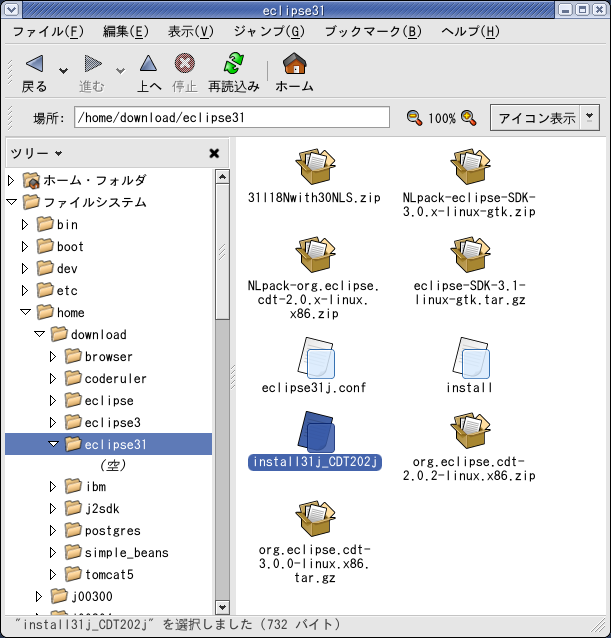Open forward history dropdown arrow

click(x=120, y=71)
